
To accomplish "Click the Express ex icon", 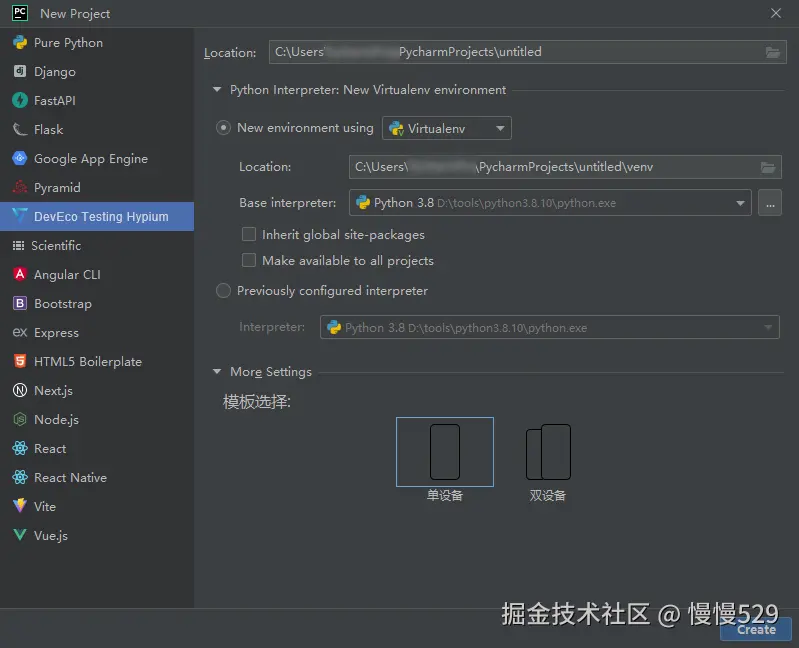I will pos(20,332).
